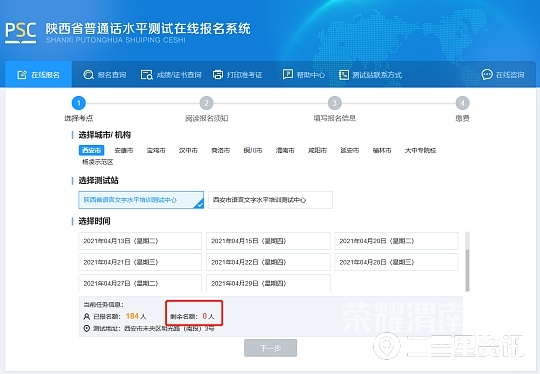
Task: Select the city 铜川市
Action: (x=253, y=150)
